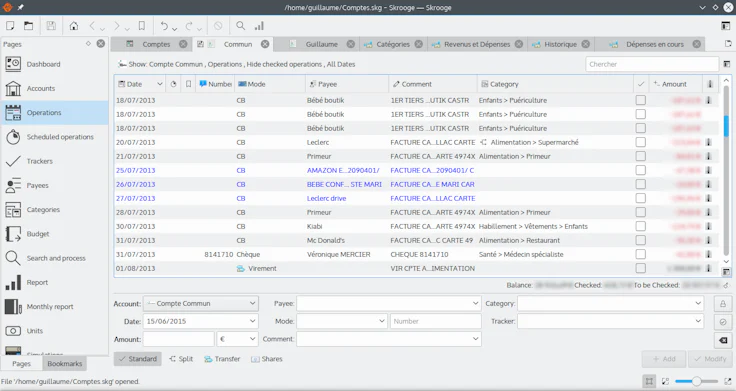736x391 pixels.
Task: Click the Chercher search field
Action: (652, 64)
